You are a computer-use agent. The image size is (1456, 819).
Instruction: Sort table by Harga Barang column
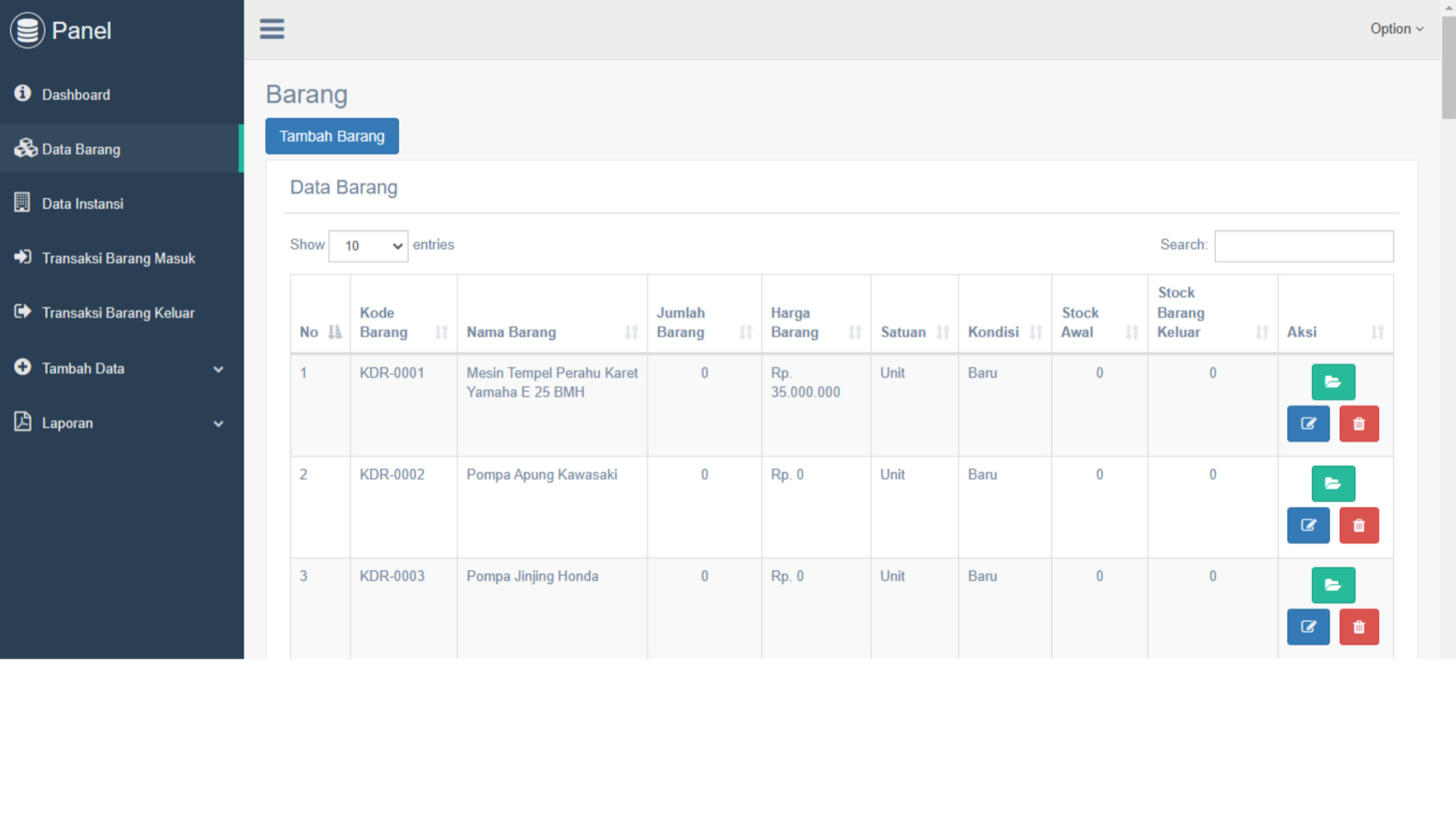tap(816, 315)
